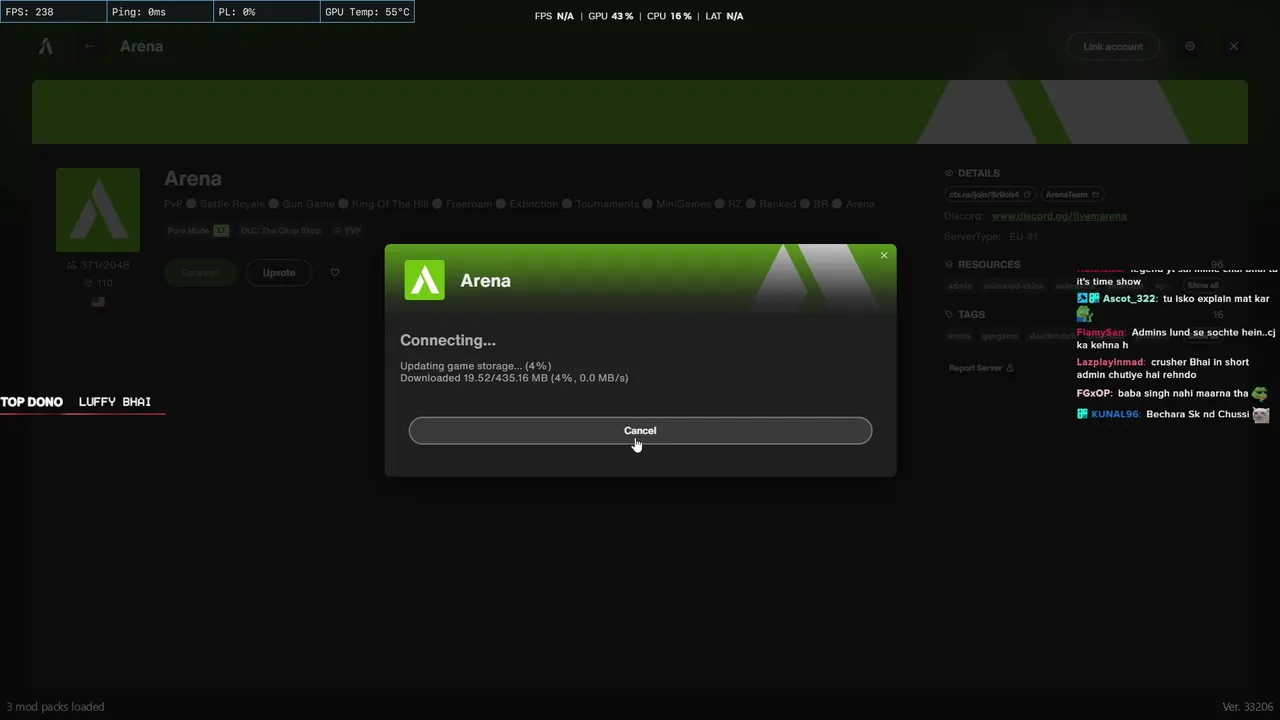
Task: Click the PVP badge
Action: coord(348,230)
